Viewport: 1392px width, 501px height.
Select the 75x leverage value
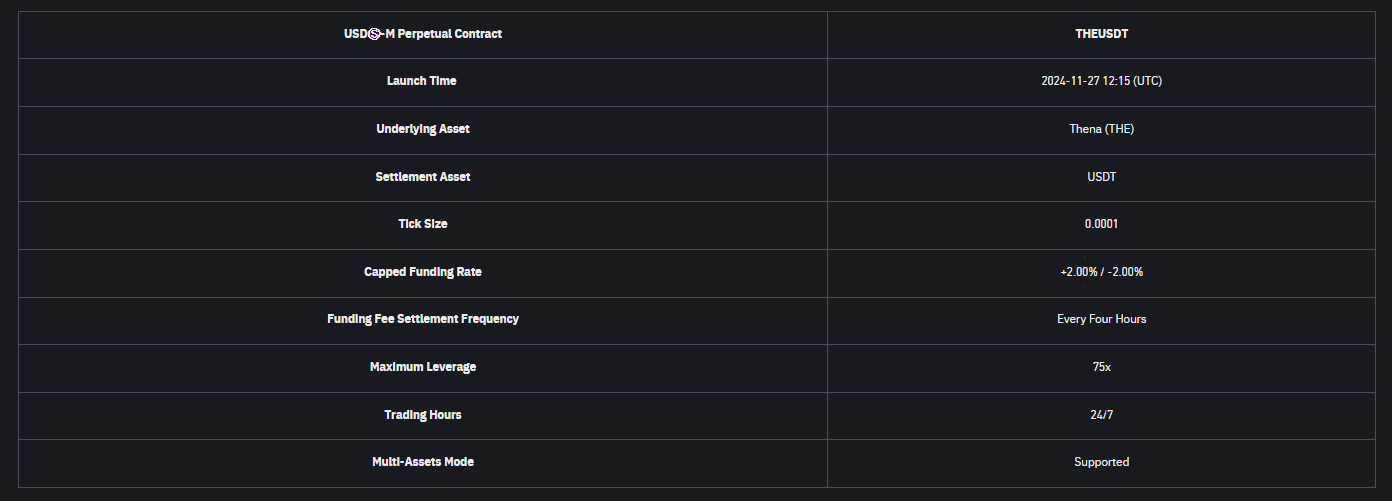click(x=1101, y=367)
